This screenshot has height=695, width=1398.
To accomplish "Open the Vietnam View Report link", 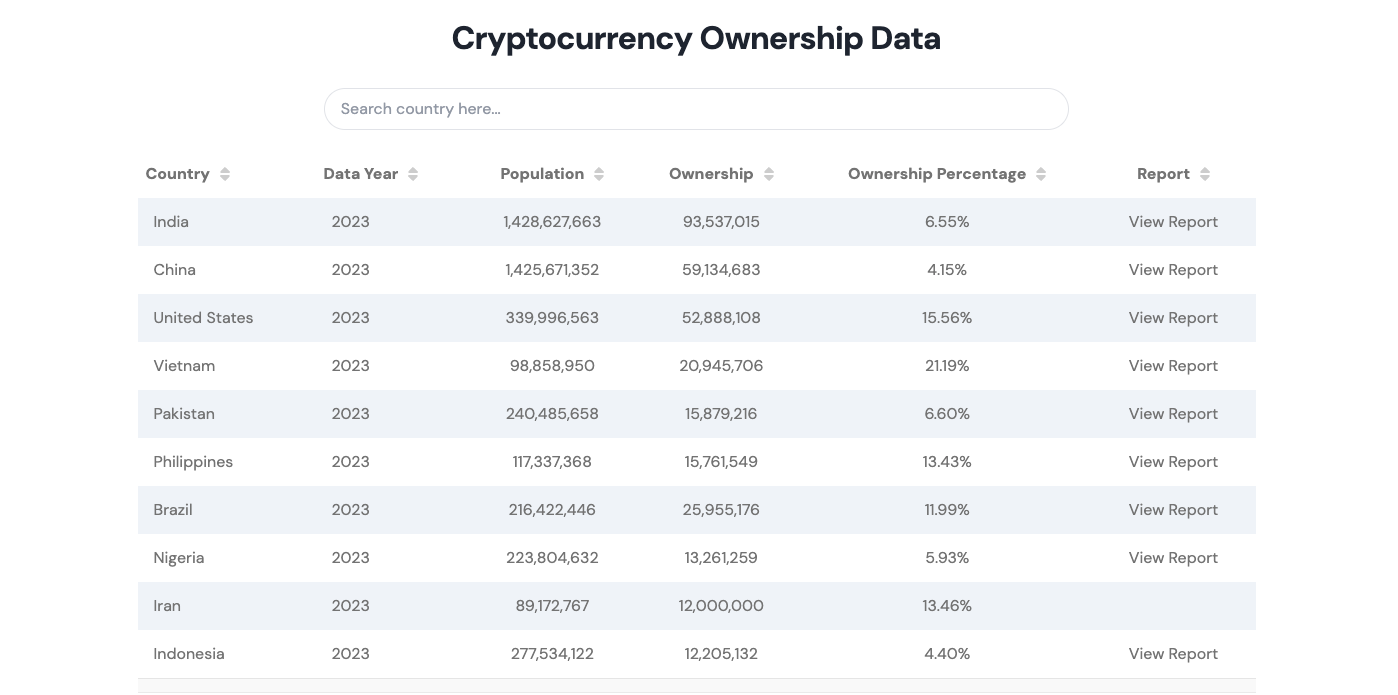I will [1173, 366].
